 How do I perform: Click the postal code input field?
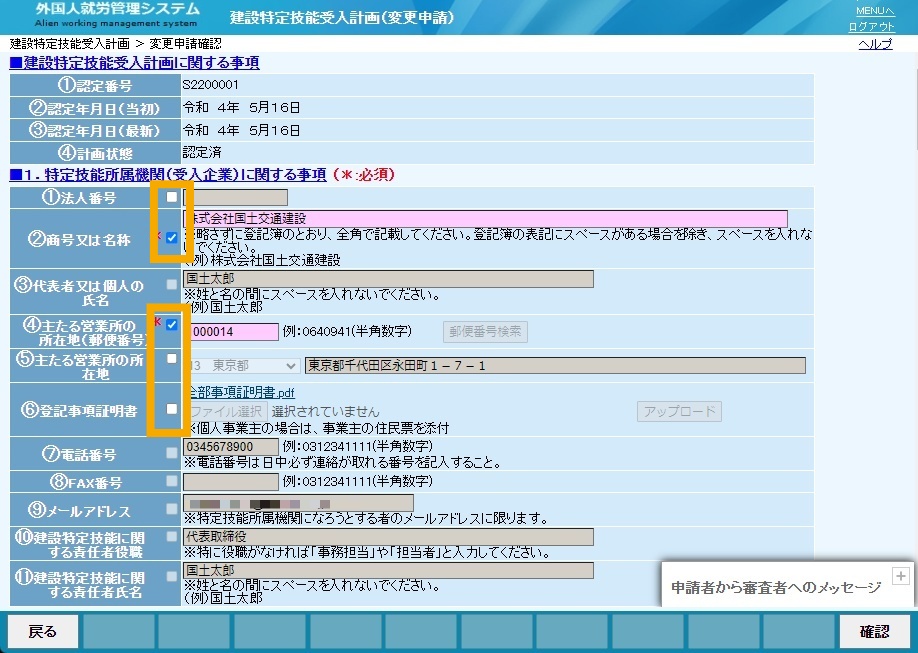pos(231,332)
